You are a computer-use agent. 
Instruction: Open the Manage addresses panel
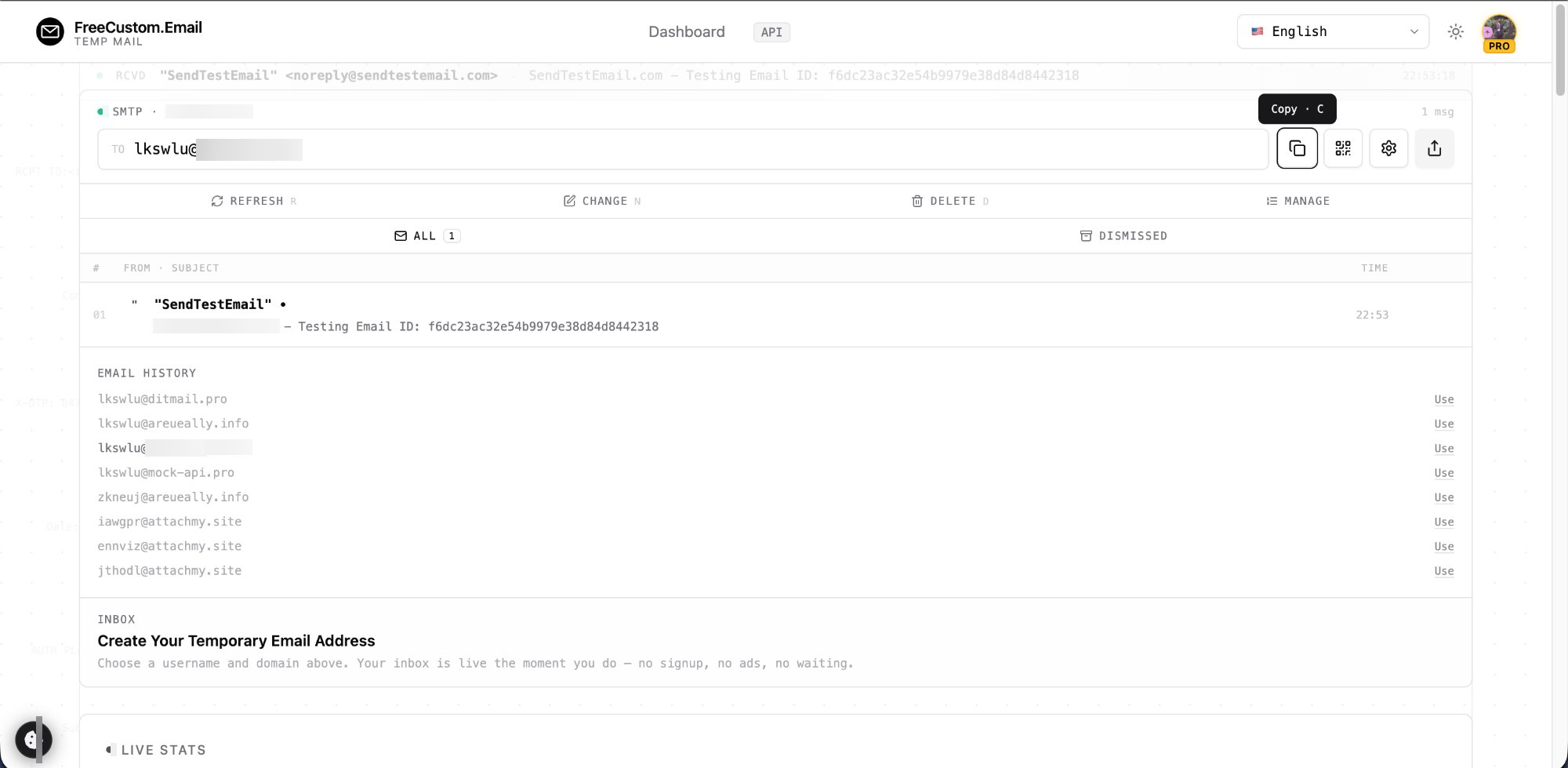tap(1298, 201)
